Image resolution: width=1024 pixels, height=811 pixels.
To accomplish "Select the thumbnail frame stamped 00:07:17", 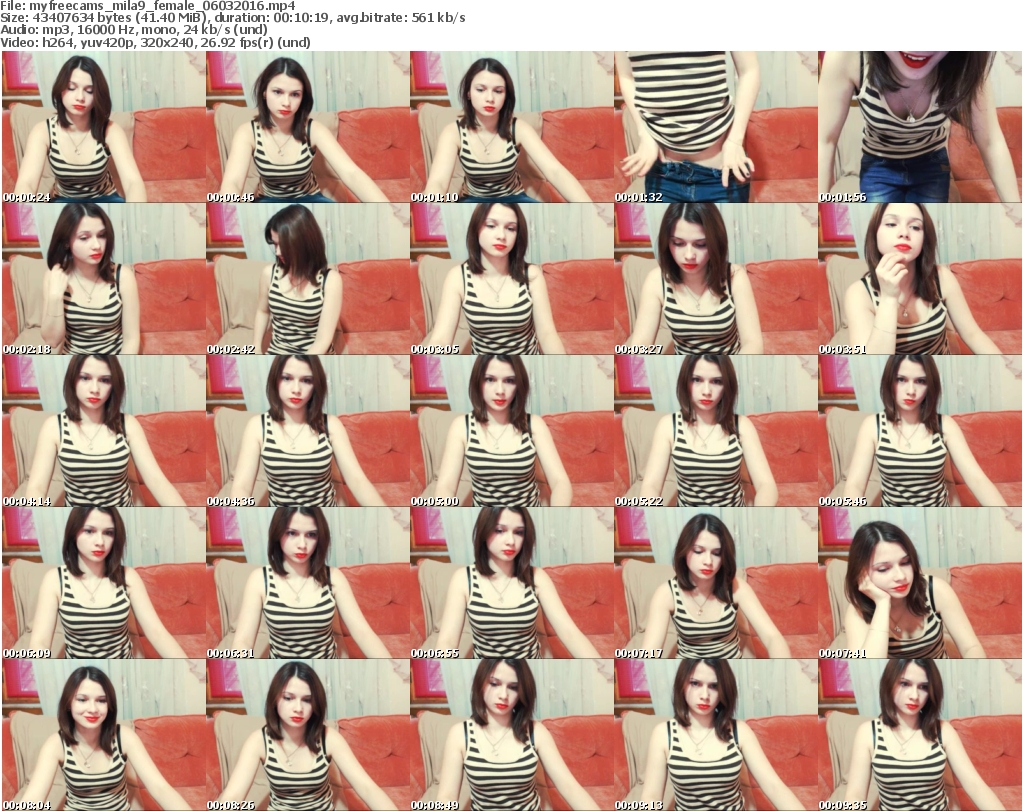I will coord(716,583).
